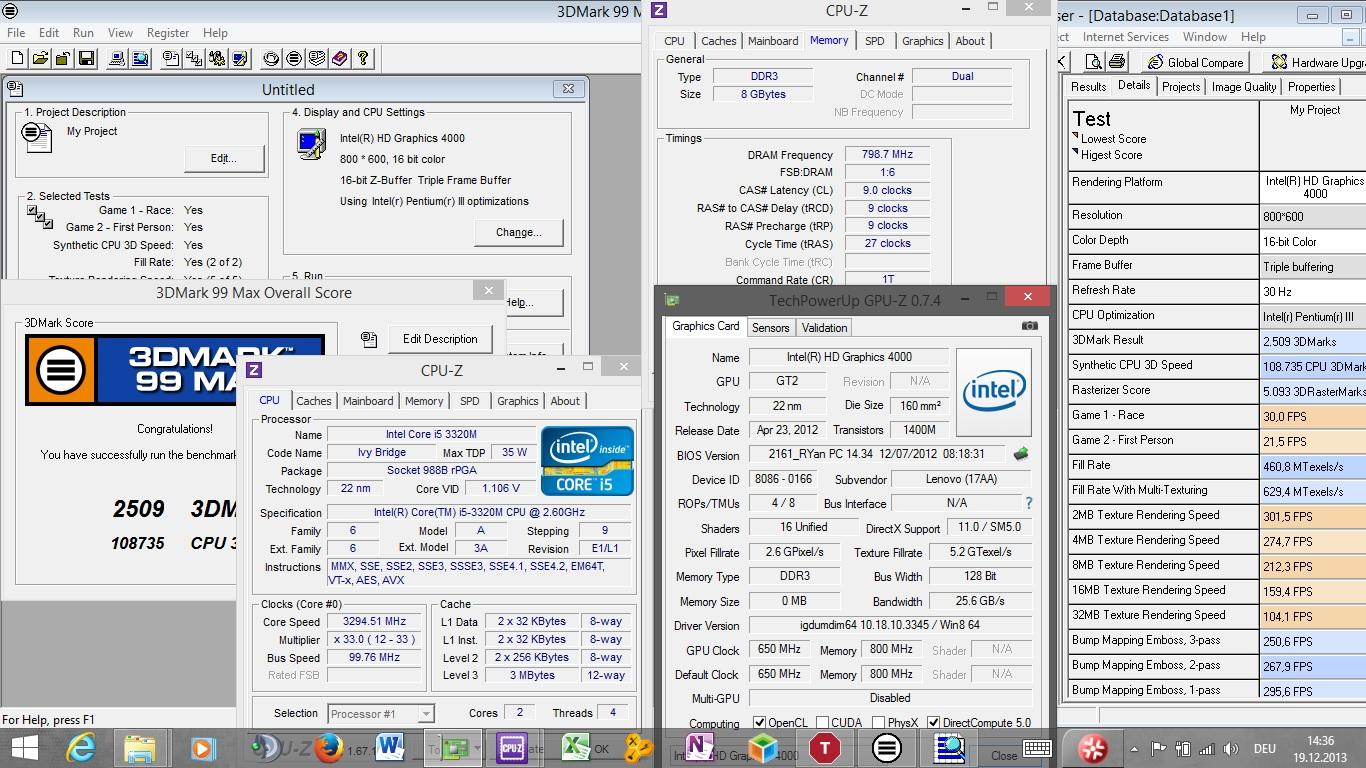1366x768 pixels.
Task: Click the floppy disk Save icon
Action: point(86,59)
